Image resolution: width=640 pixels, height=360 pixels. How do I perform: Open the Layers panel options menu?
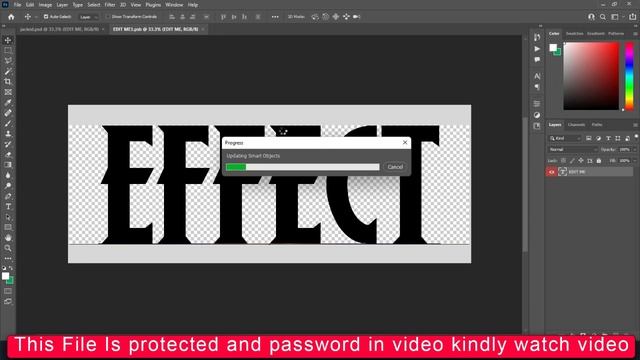coord(636,124)
